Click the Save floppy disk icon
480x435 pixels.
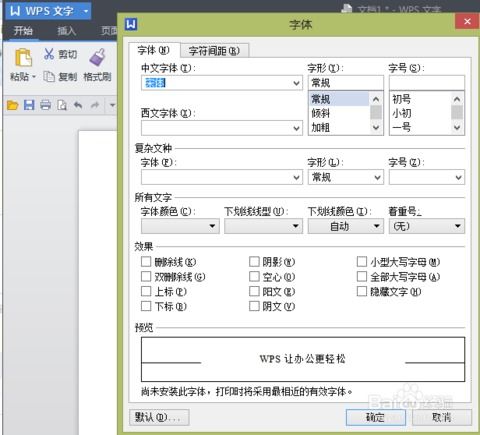point(29,105)
